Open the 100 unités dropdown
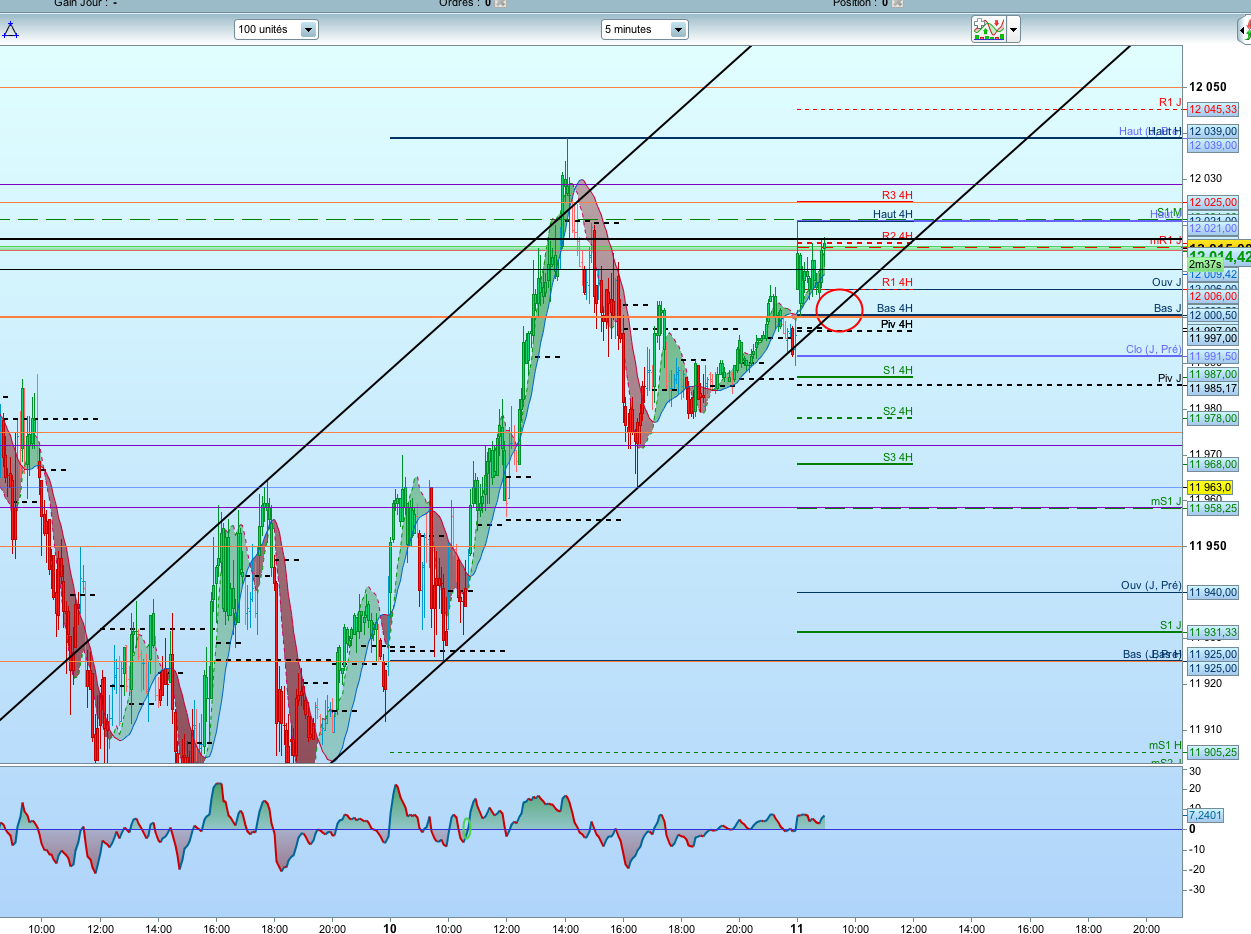The width and height of the screenshot is (1251, 934). click(276, 30)
